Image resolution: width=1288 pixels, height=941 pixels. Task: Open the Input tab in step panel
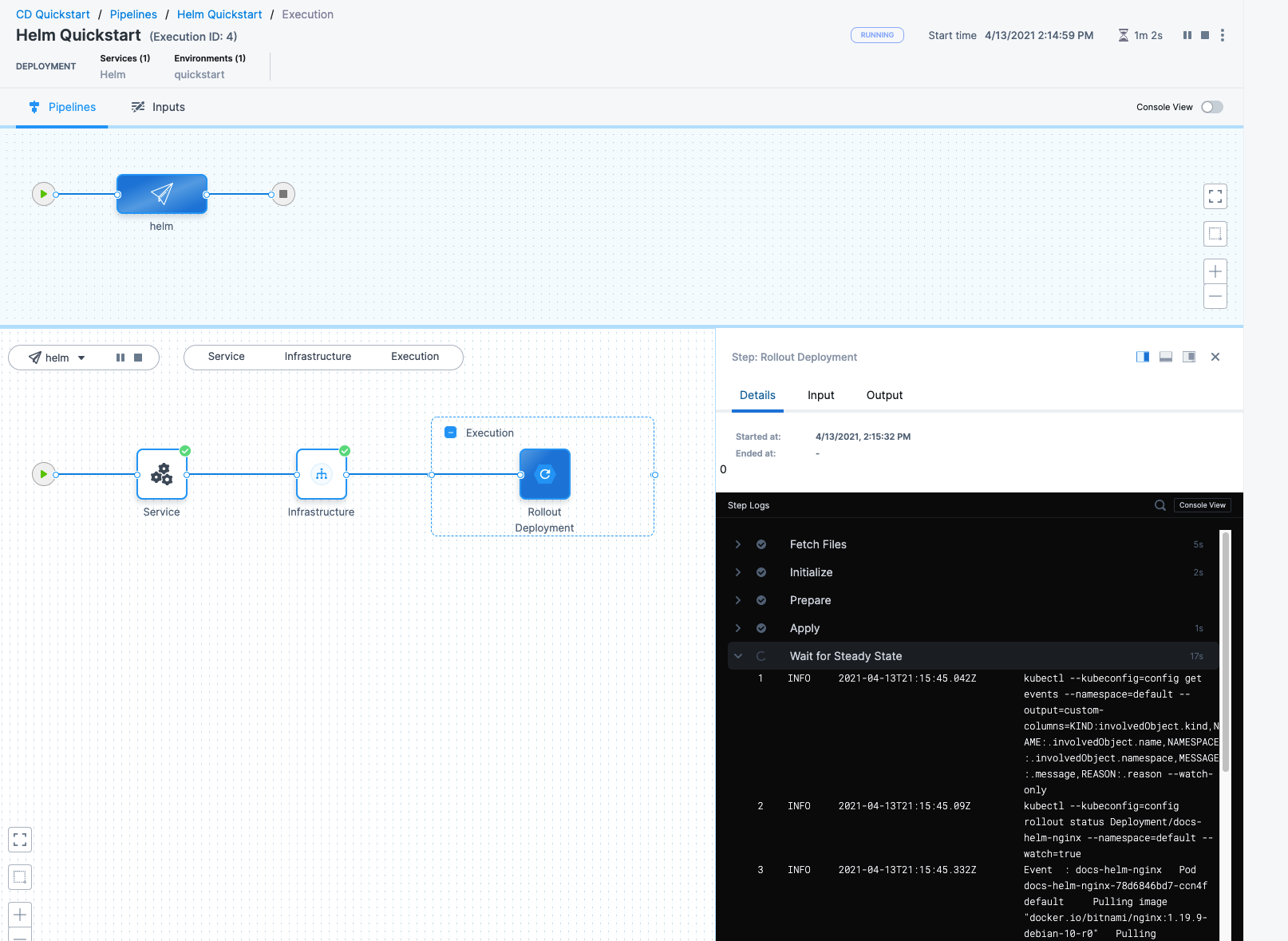click(x=820, y=395)
